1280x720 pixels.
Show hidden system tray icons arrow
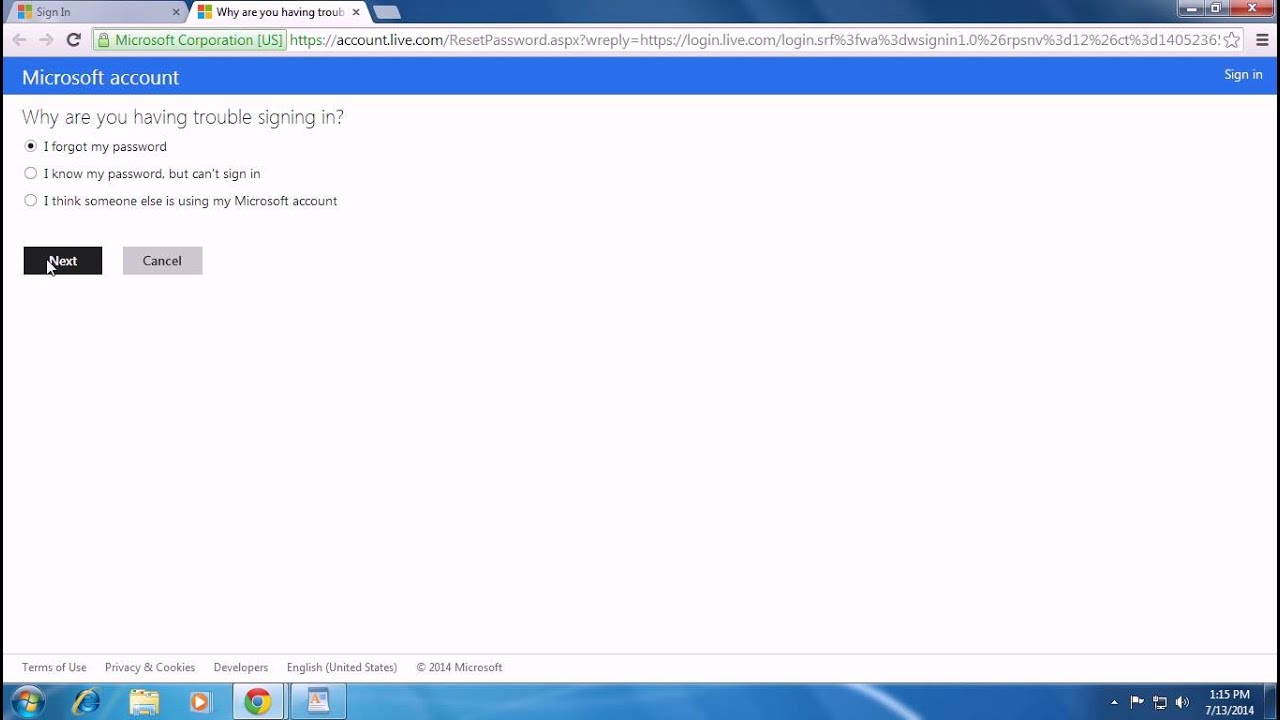pos(1114,702)
